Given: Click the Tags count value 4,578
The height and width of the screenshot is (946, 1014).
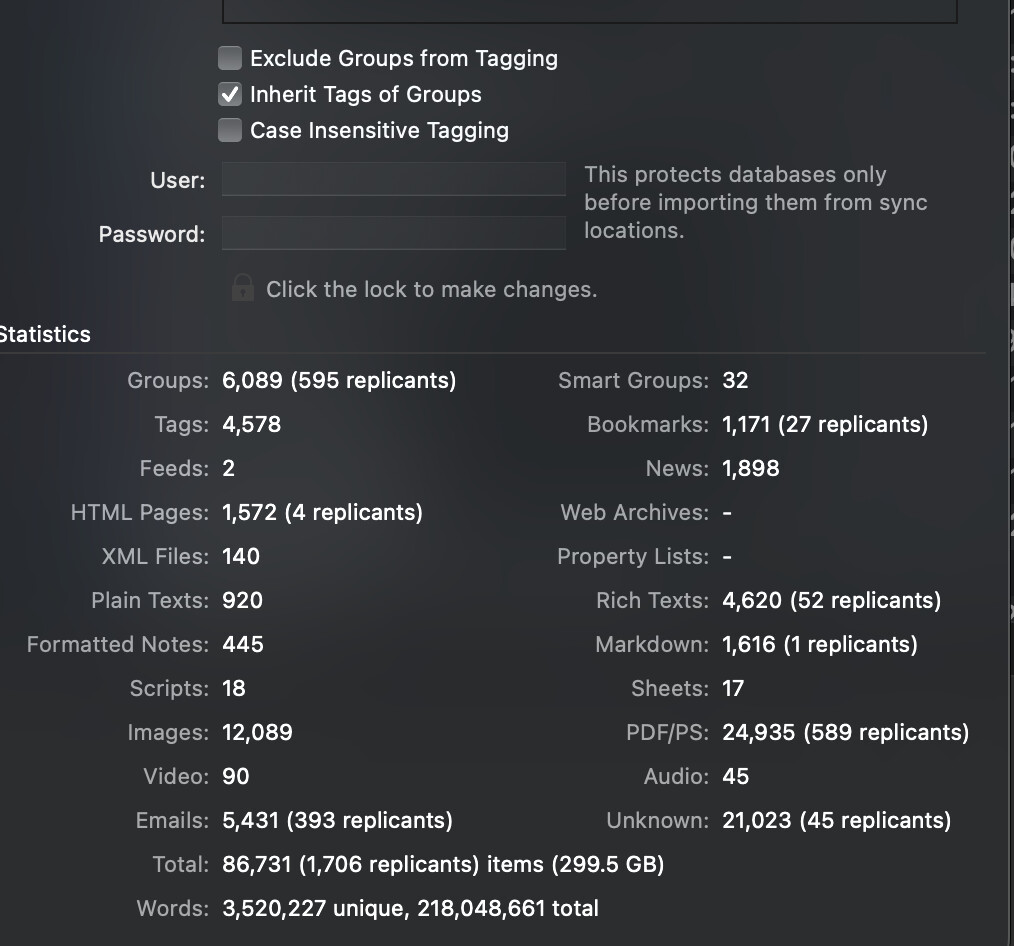Looking at the screenshot, I should (x=252, y=424).
